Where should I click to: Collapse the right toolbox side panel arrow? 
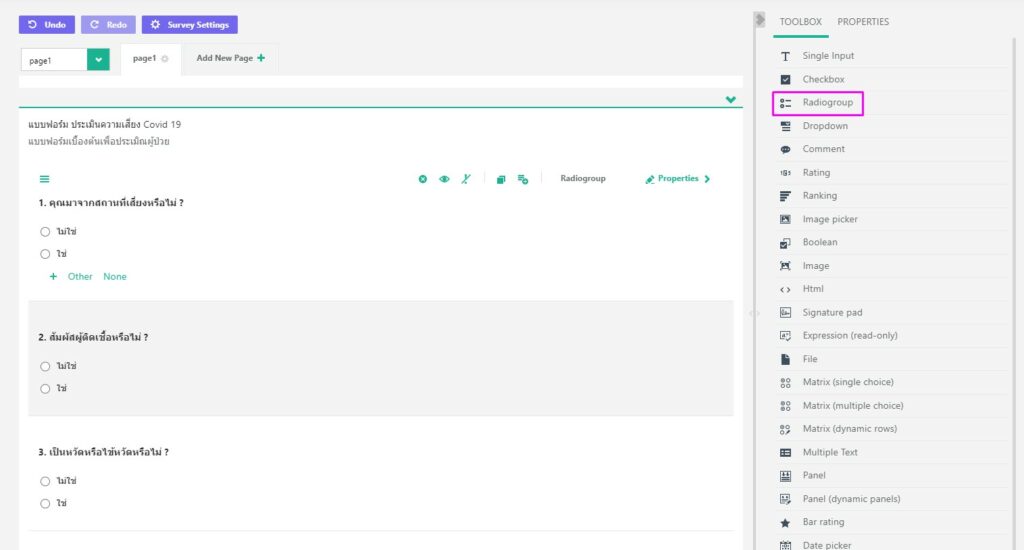point(760,20)
